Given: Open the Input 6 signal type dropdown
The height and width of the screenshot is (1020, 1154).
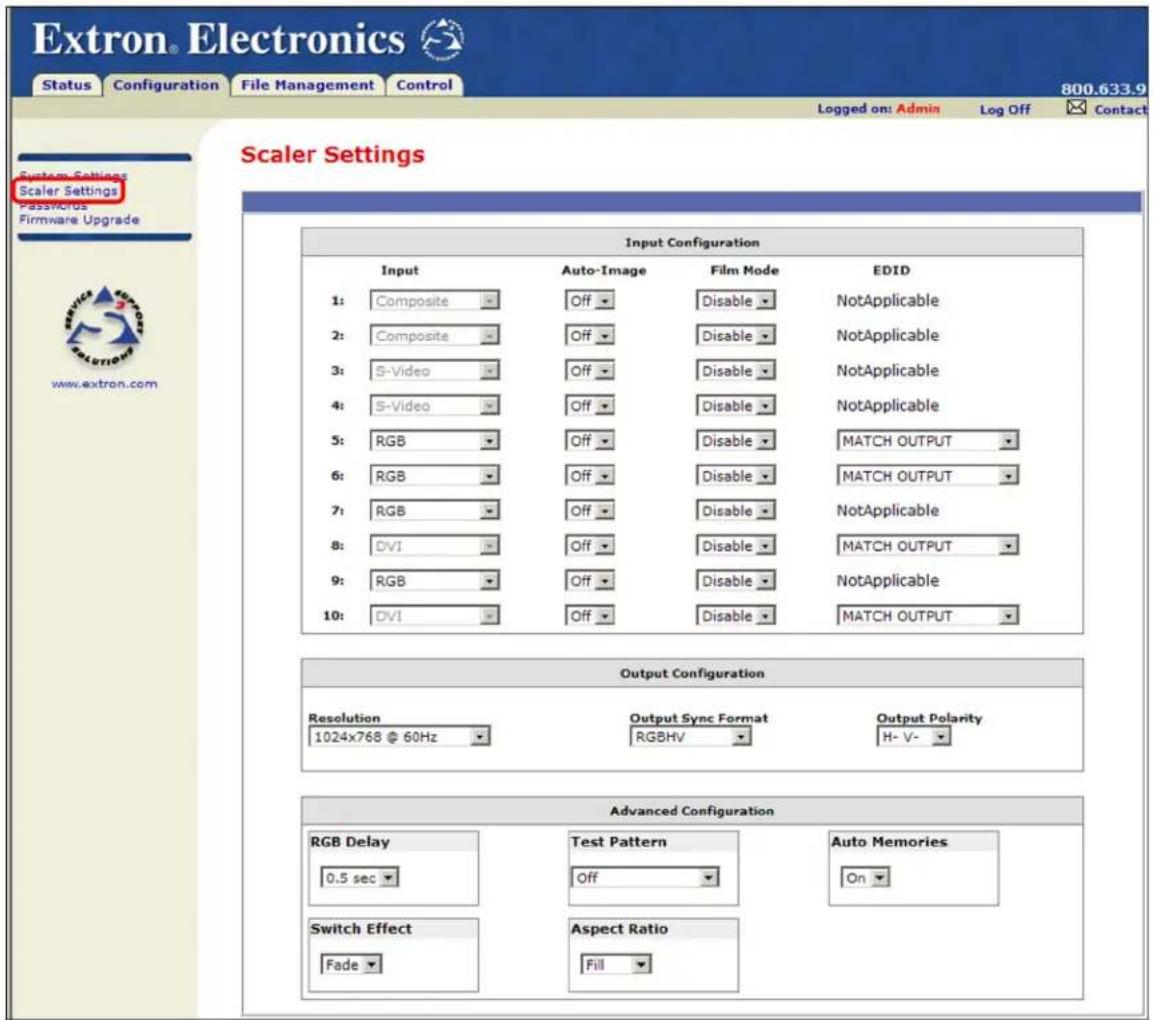Looking at the screenshot, I should coord(434,475).
